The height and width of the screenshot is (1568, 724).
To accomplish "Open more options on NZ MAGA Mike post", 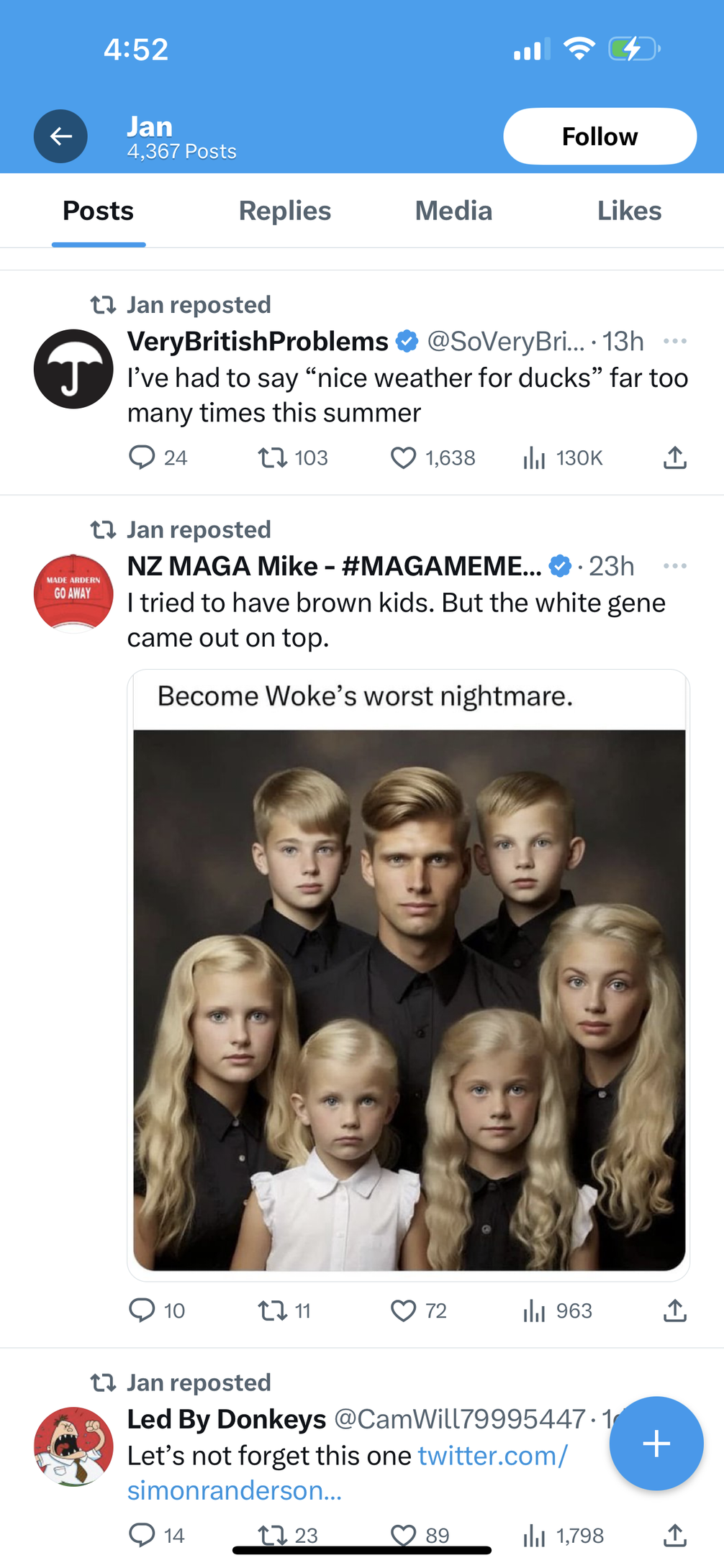I will click(674, 566).
